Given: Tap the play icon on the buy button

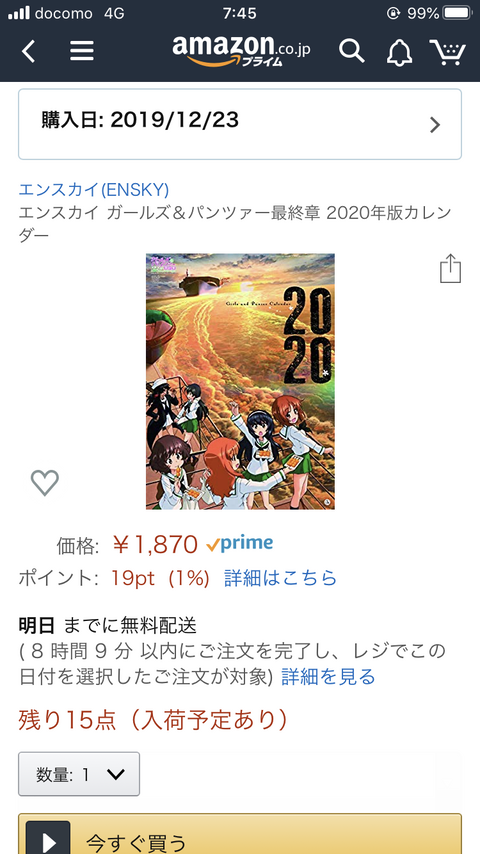Looking at the screenshot, I should point(48,839).
